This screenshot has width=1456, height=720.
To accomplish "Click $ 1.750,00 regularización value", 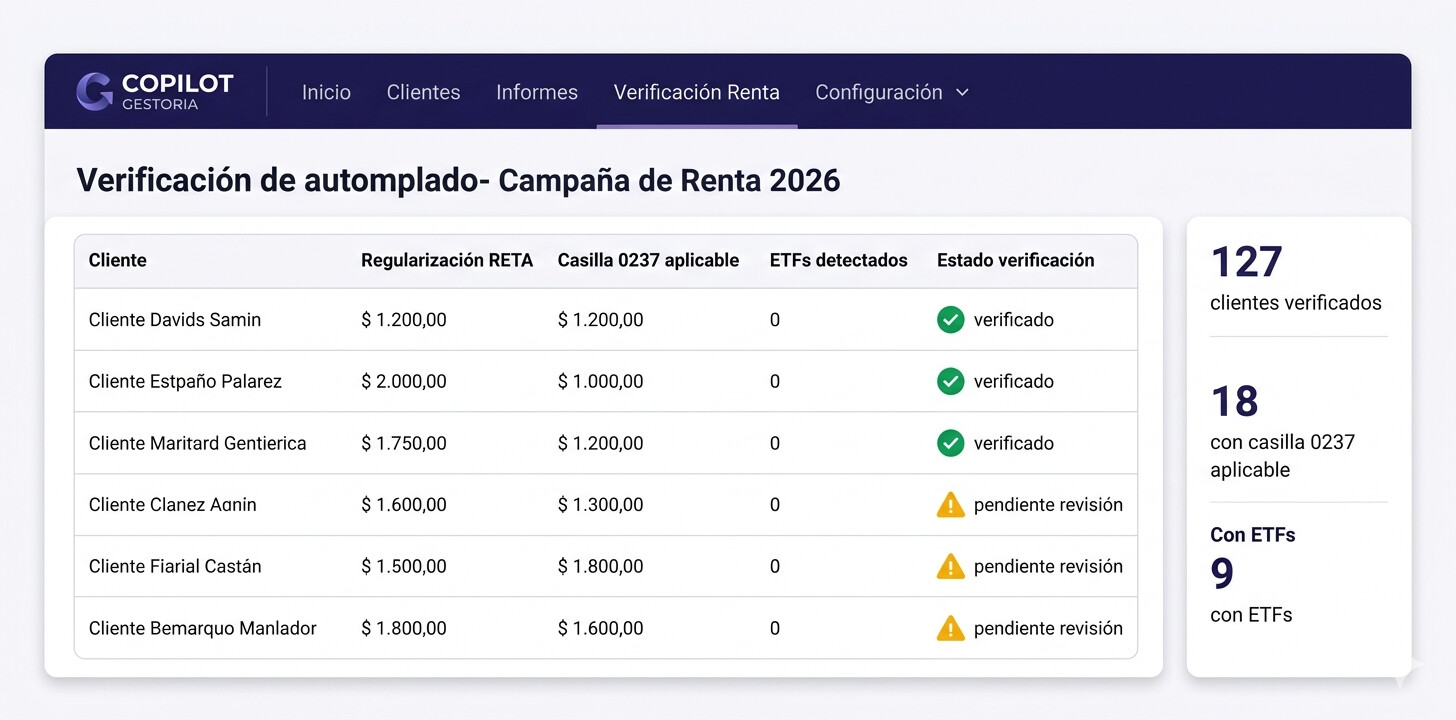I will (x=404, y=443).
